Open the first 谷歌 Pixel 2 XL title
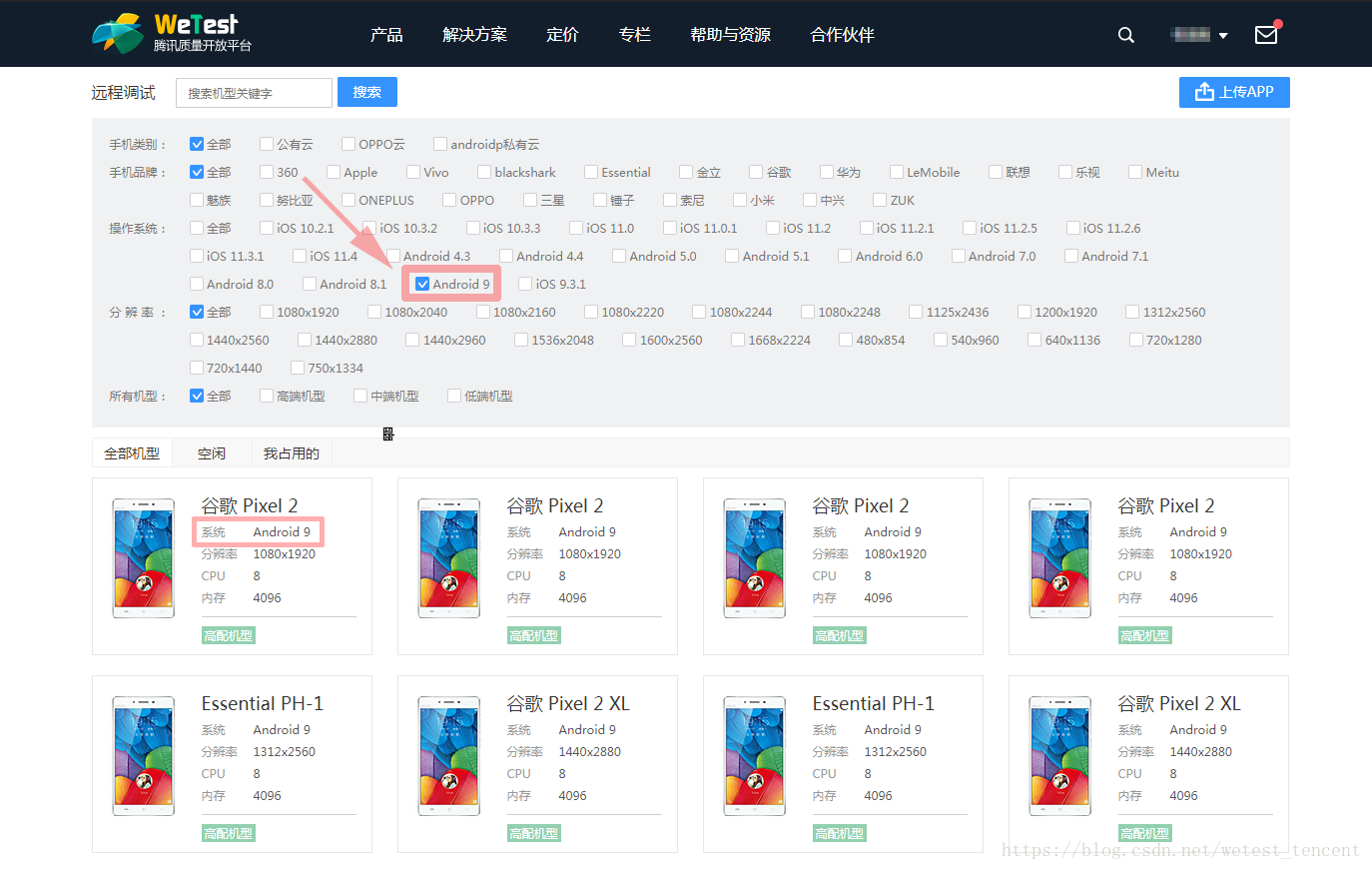 (568, 703)
